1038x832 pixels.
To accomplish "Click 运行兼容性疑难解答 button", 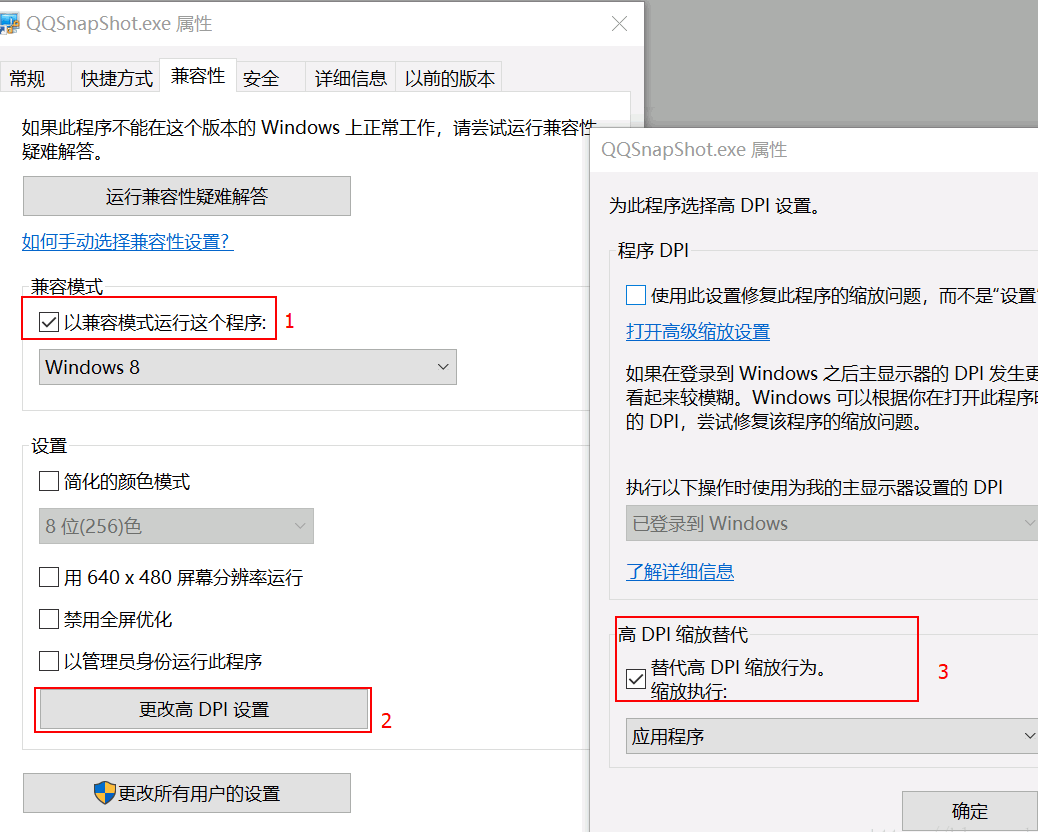I will coord(187,197).
